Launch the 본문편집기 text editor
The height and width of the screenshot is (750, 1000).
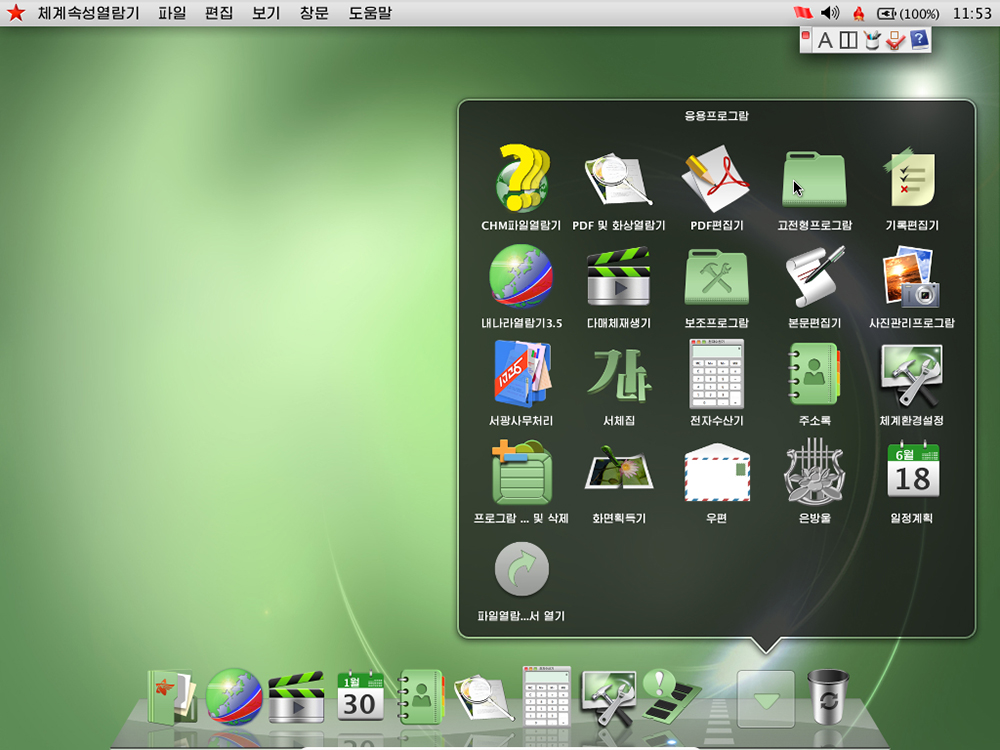[814, 276]
